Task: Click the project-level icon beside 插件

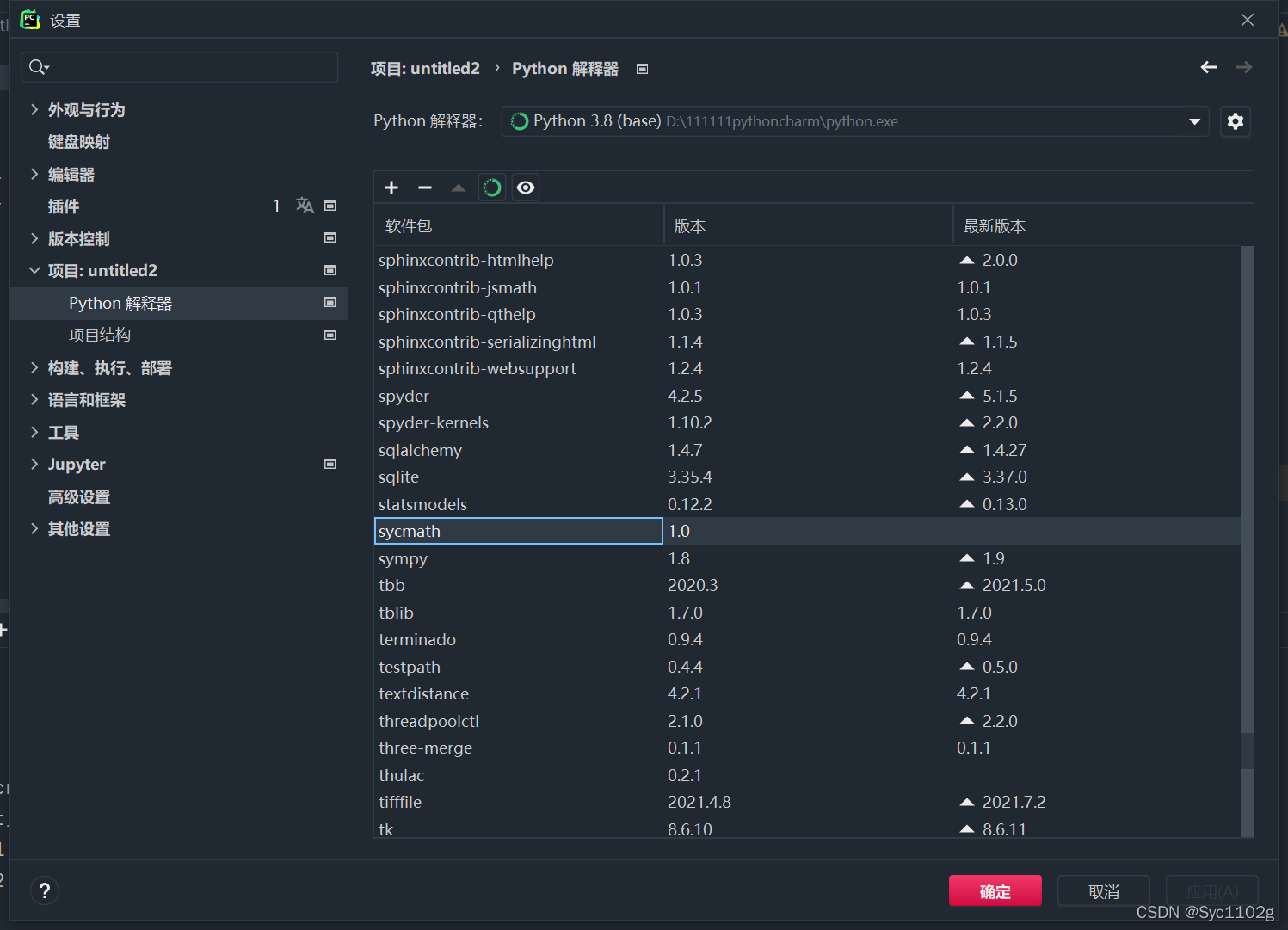Action: point(330,206)
